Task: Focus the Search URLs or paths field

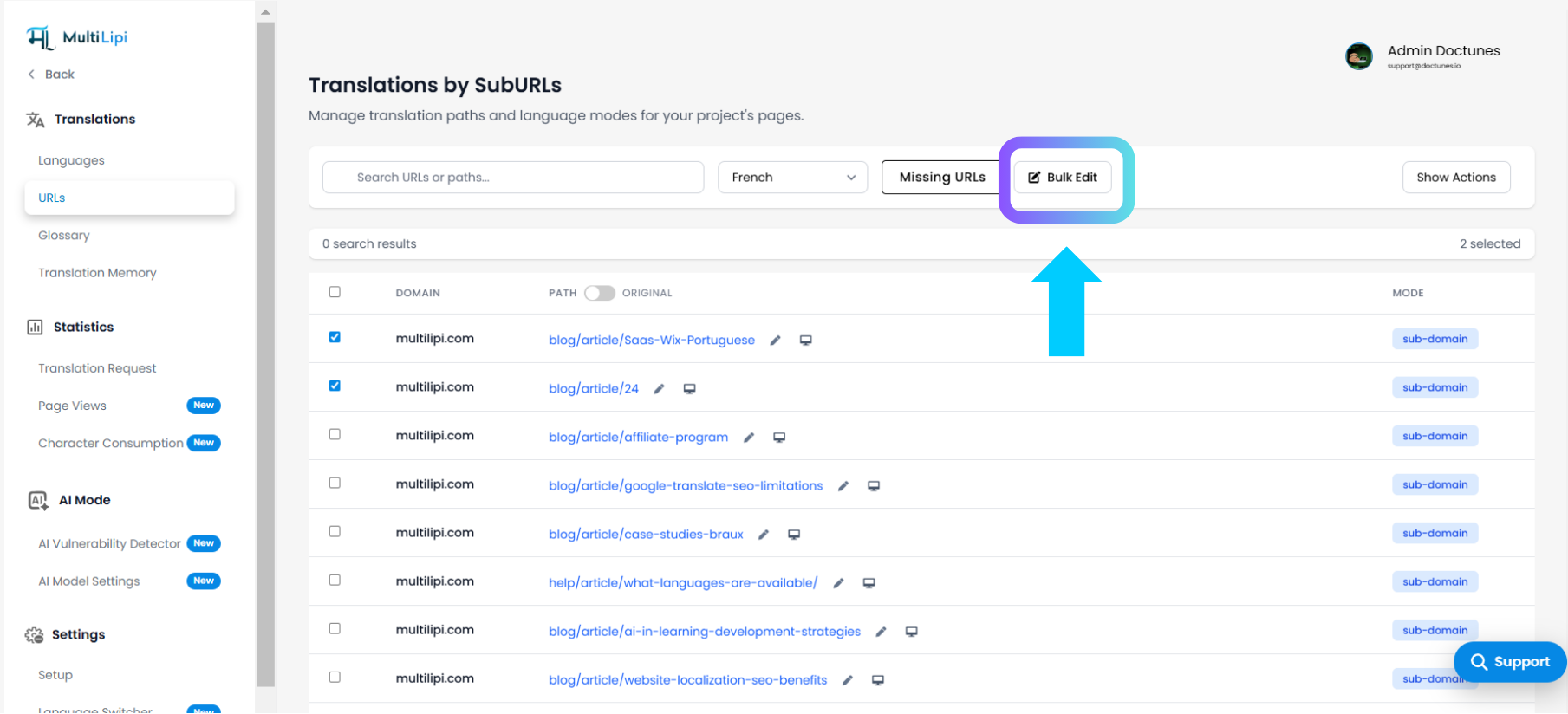Action: pos(513,178)
